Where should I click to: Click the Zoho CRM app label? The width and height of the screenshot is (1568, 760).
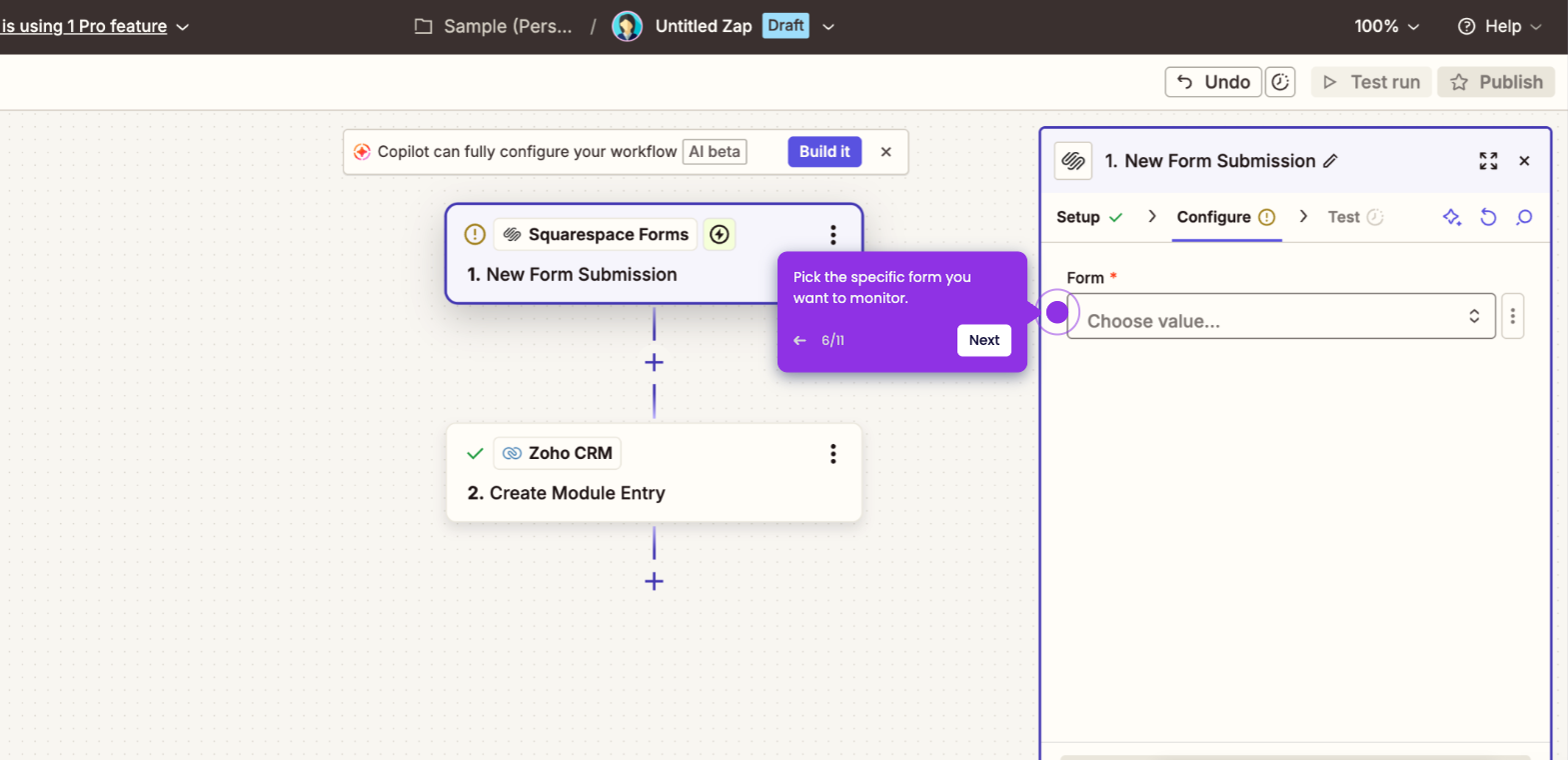558,453
